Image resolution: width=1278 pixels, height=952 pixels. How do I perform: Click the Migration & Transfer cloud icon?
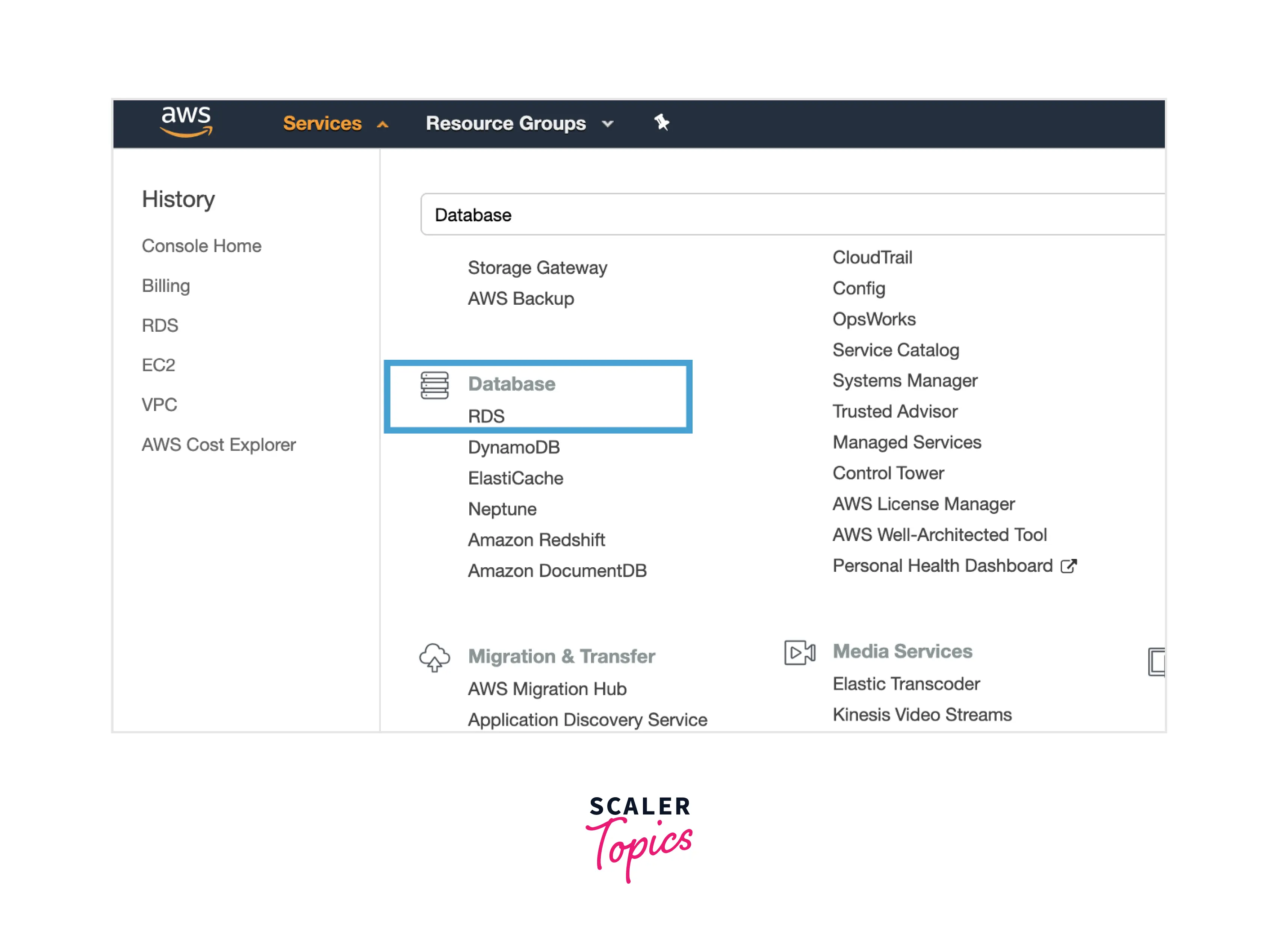click(x=434, y=656)
